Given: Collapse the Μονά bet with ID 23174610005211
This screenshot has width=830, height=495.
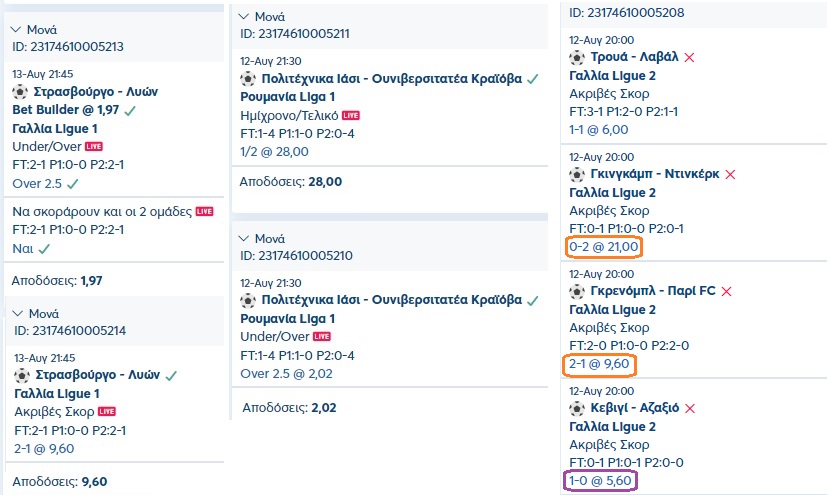Looking at the screenshot, I should click(246, 17).
